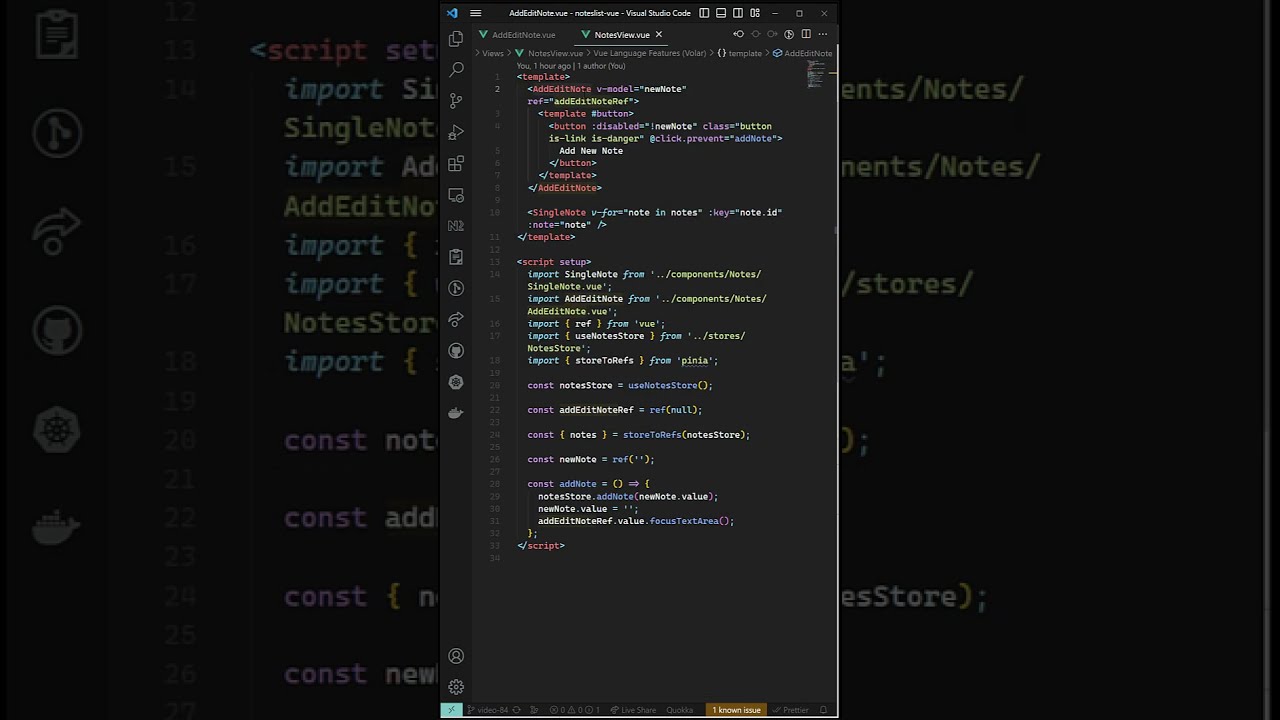Switch to the AddEditNote.vue tab
1280x720 pixels.
coord(517,35)
